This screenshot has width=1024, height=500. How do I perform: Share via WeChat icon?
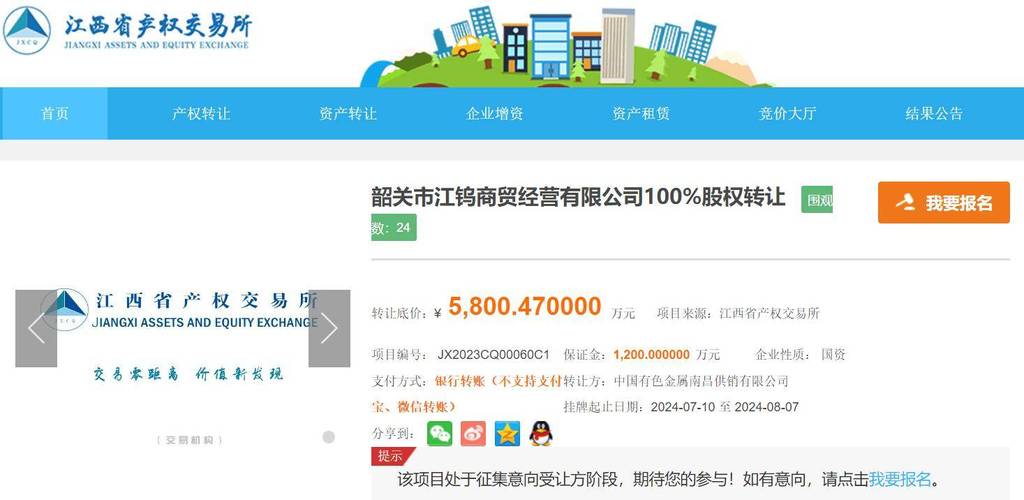point(440,433)
